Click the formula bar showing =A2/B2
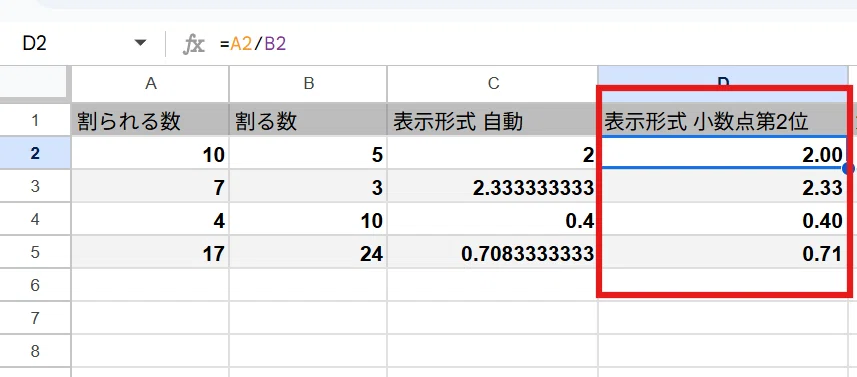Image resolution: width=857 pixels, height=377 pixels. [x=536, y=44]
